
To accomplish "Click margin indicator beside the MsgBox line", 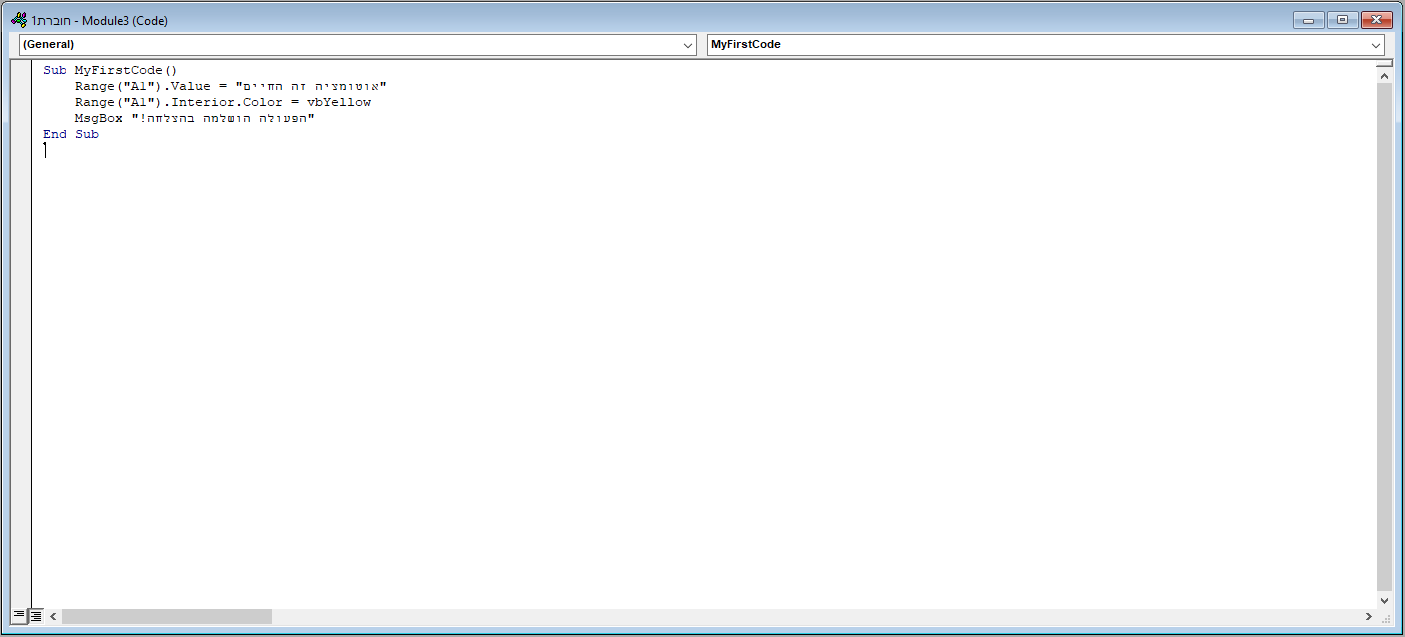I will [x=21, y=118].
